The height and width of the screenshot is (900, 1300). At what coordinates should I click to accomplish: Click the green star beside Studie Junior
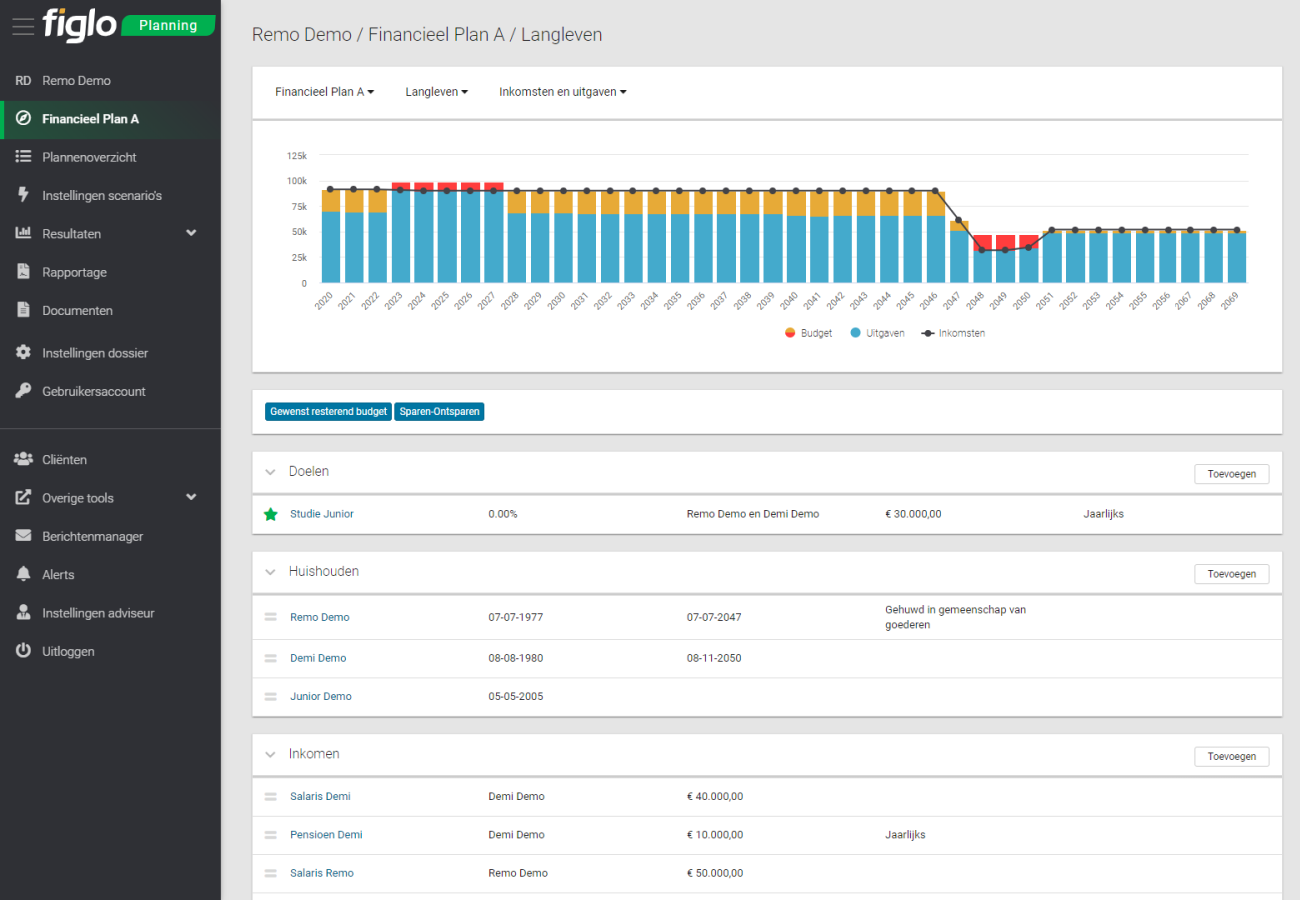click(x=270, y=514)
